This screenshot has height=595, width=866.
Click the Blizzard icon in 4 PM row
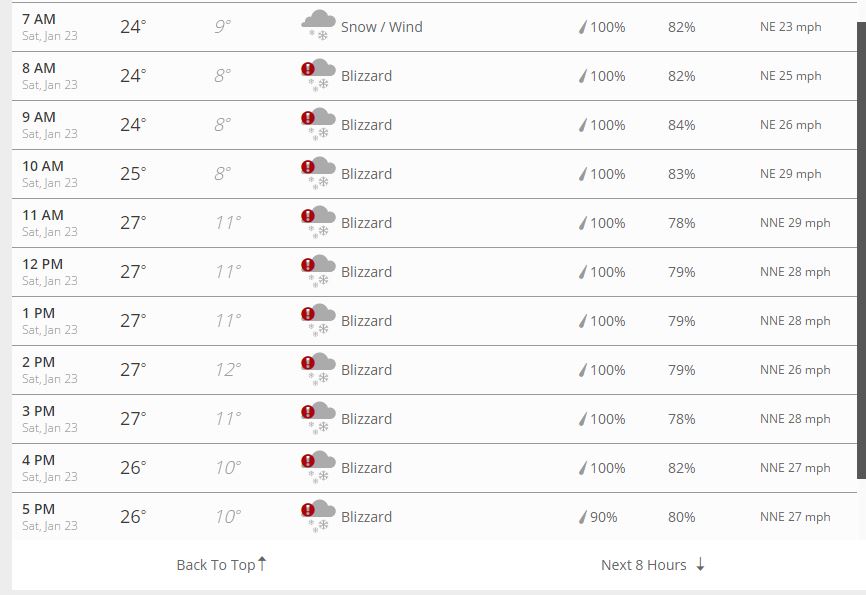[x=318, y=467]
